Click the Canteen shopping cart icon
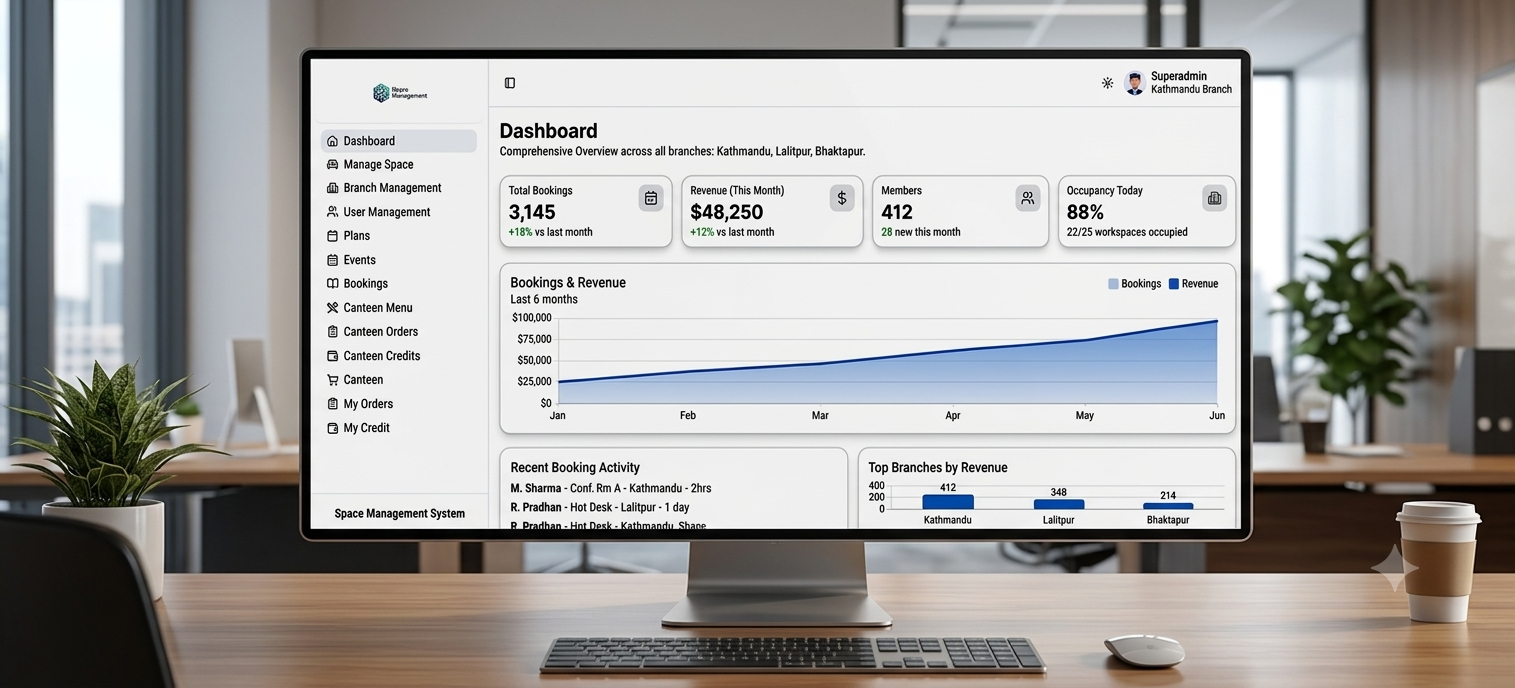This screenshot has height=688, width=1515. 332,380
